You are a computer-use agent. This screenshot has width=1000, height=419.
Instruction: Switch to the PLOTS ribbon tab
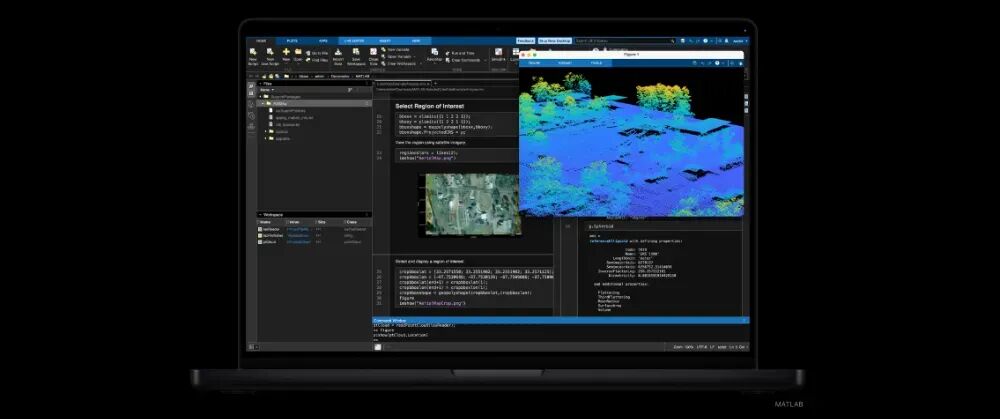point(292,41)
